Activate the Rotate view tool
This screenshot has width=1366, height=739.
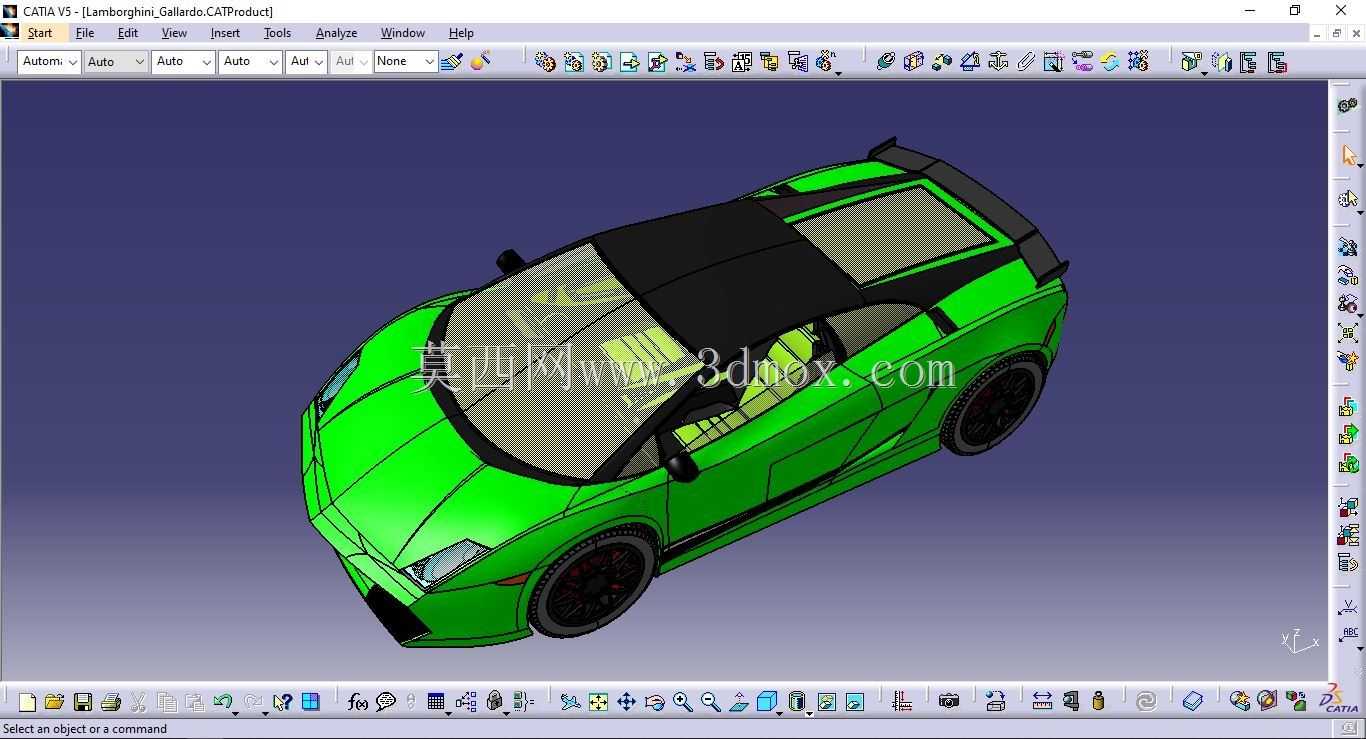654,702
